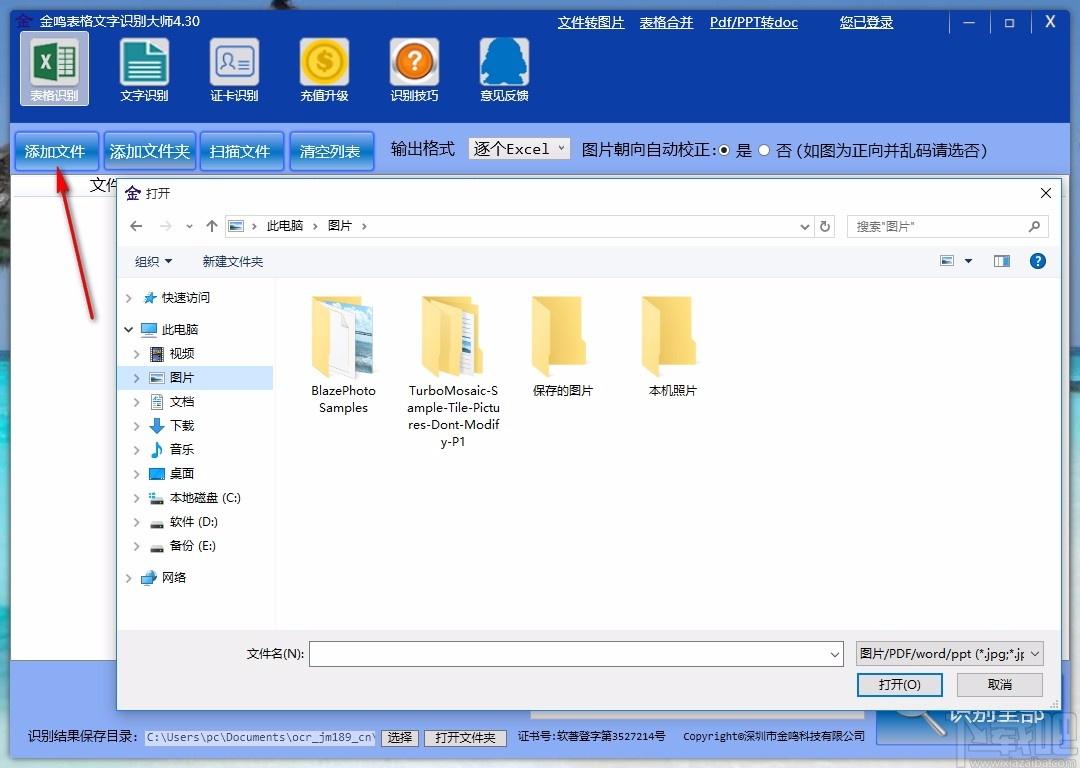
Task: Click 新建文件夹 in the dialog
Action: click(x=233, y=261)
